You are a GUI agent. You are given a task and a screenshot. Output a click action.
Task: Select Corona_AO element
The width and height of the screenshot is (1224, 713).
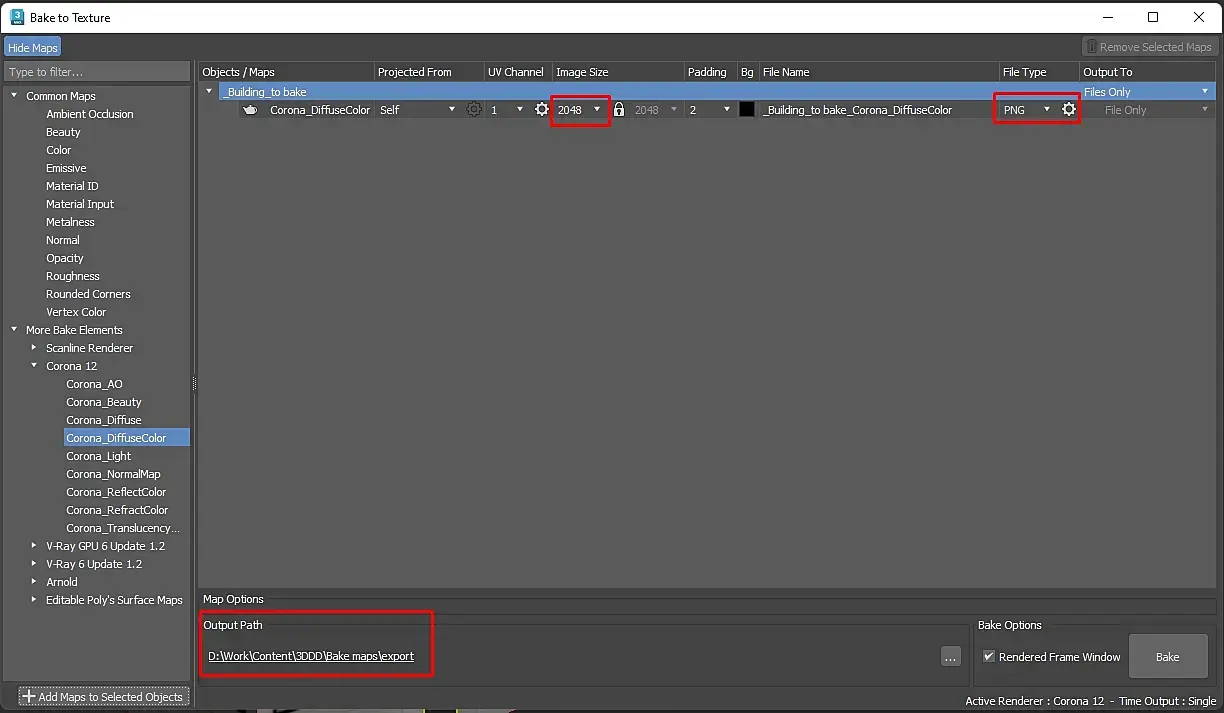coord(95,384)
